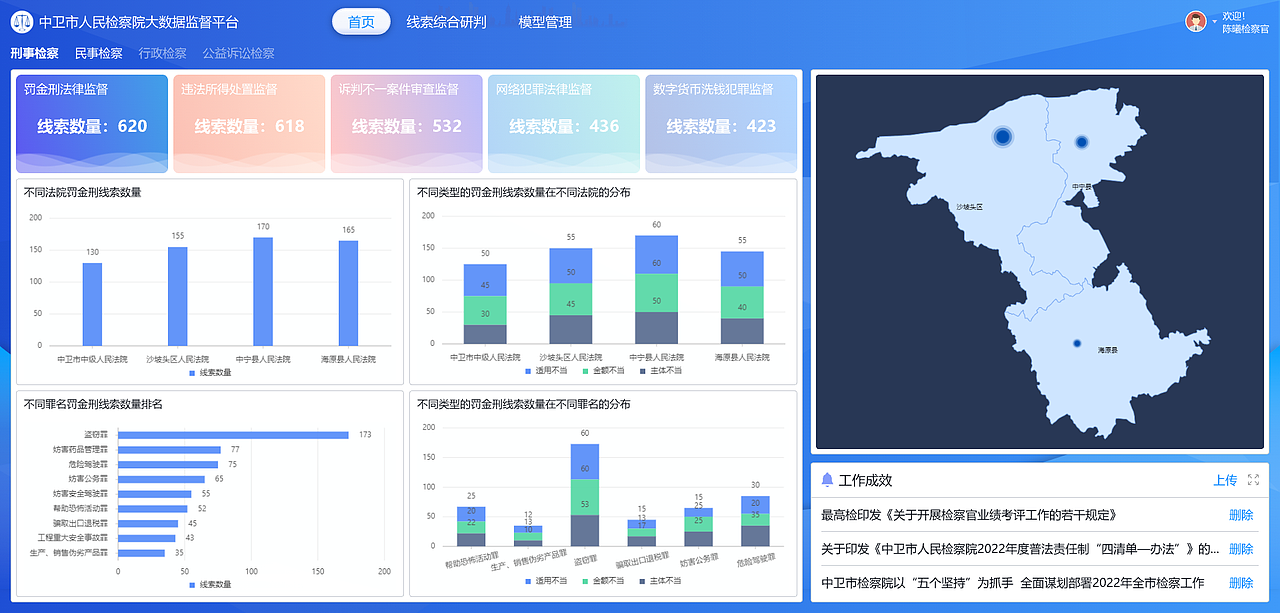Click the 首页 navigation button

(x=360, y=20)
